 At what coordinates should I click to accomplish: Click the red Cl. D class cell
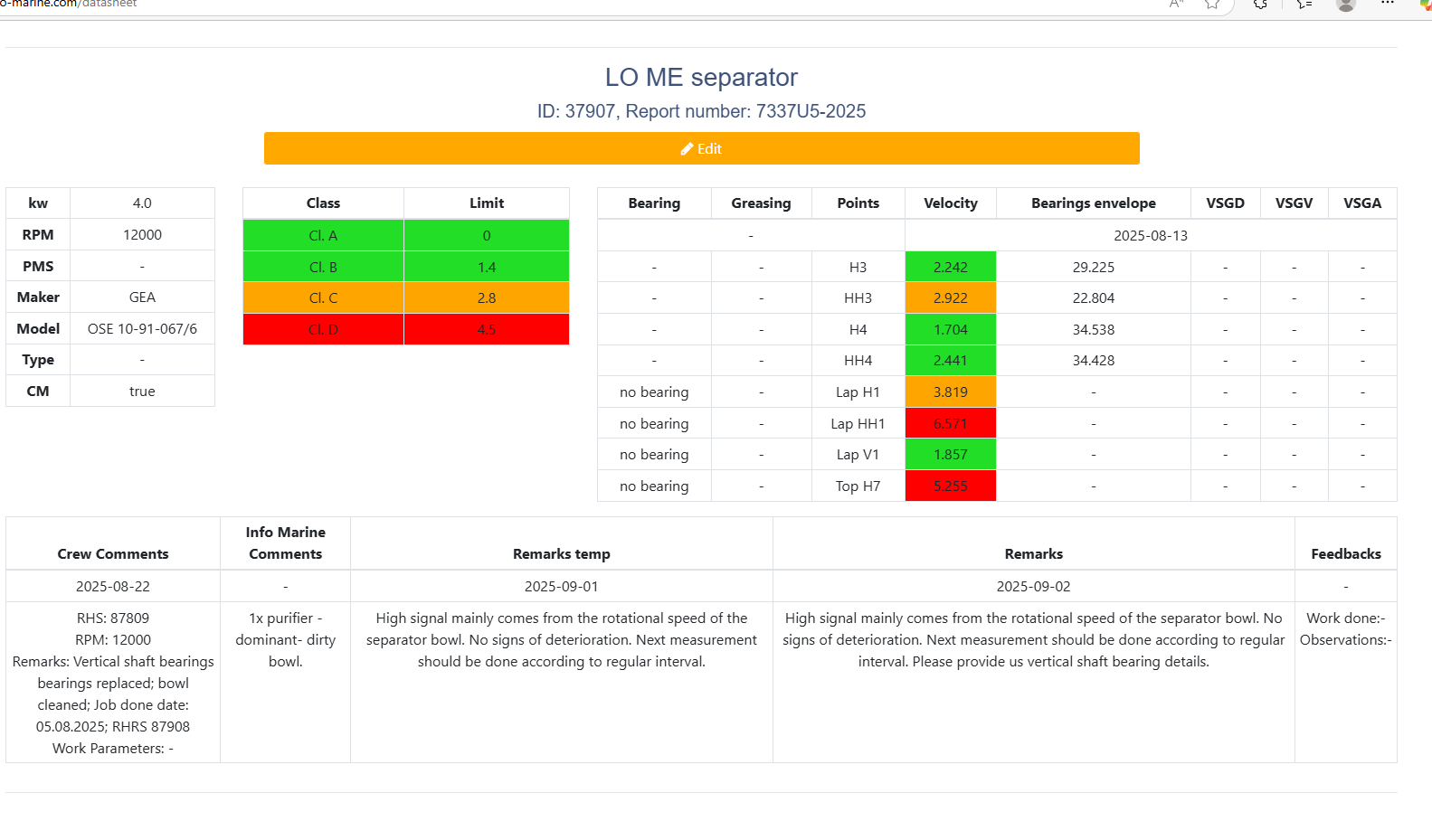(323, 329)
